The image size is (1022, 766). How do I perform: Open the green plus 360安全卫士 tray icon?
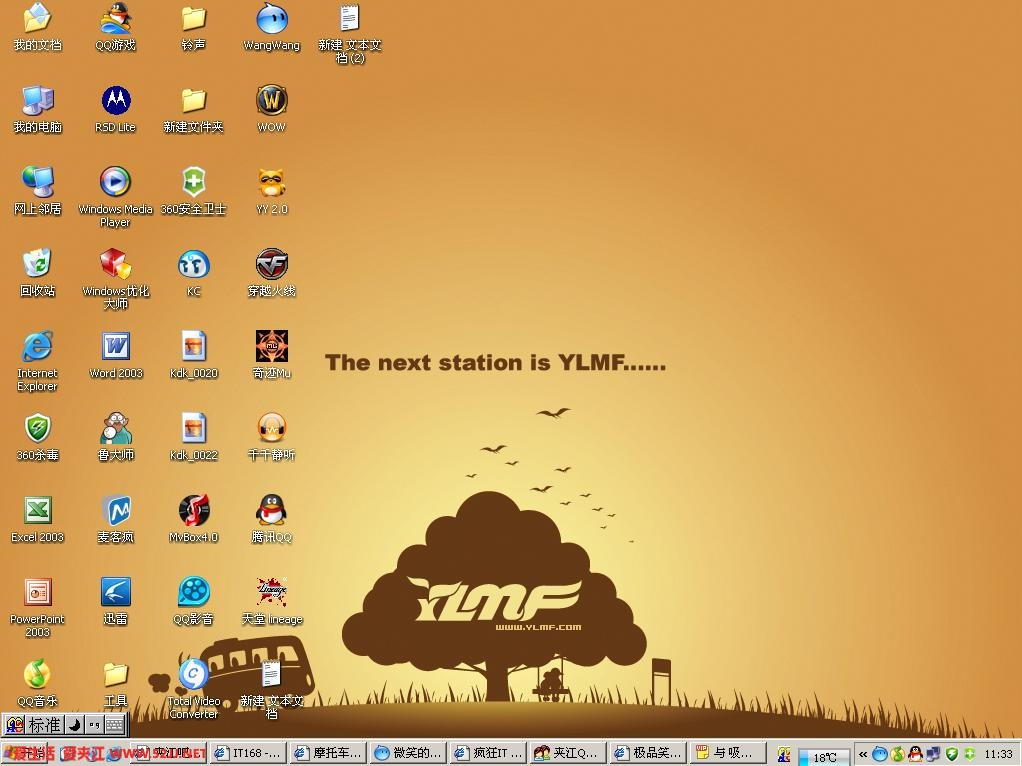pyautogui.click(x=969, y=754)
